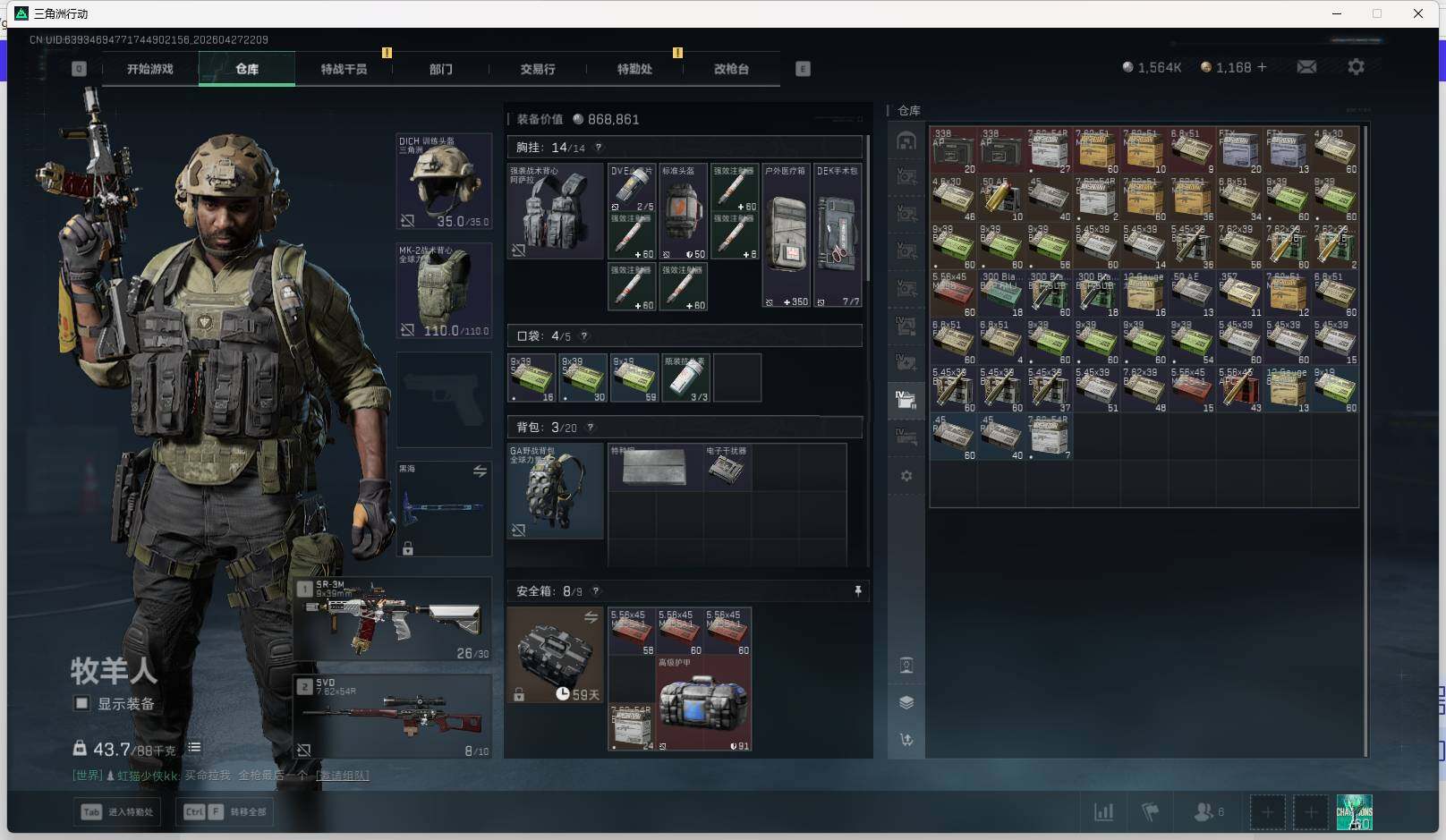
Task: Switch to the 特战干员 tab
Action: click(344, 69)
